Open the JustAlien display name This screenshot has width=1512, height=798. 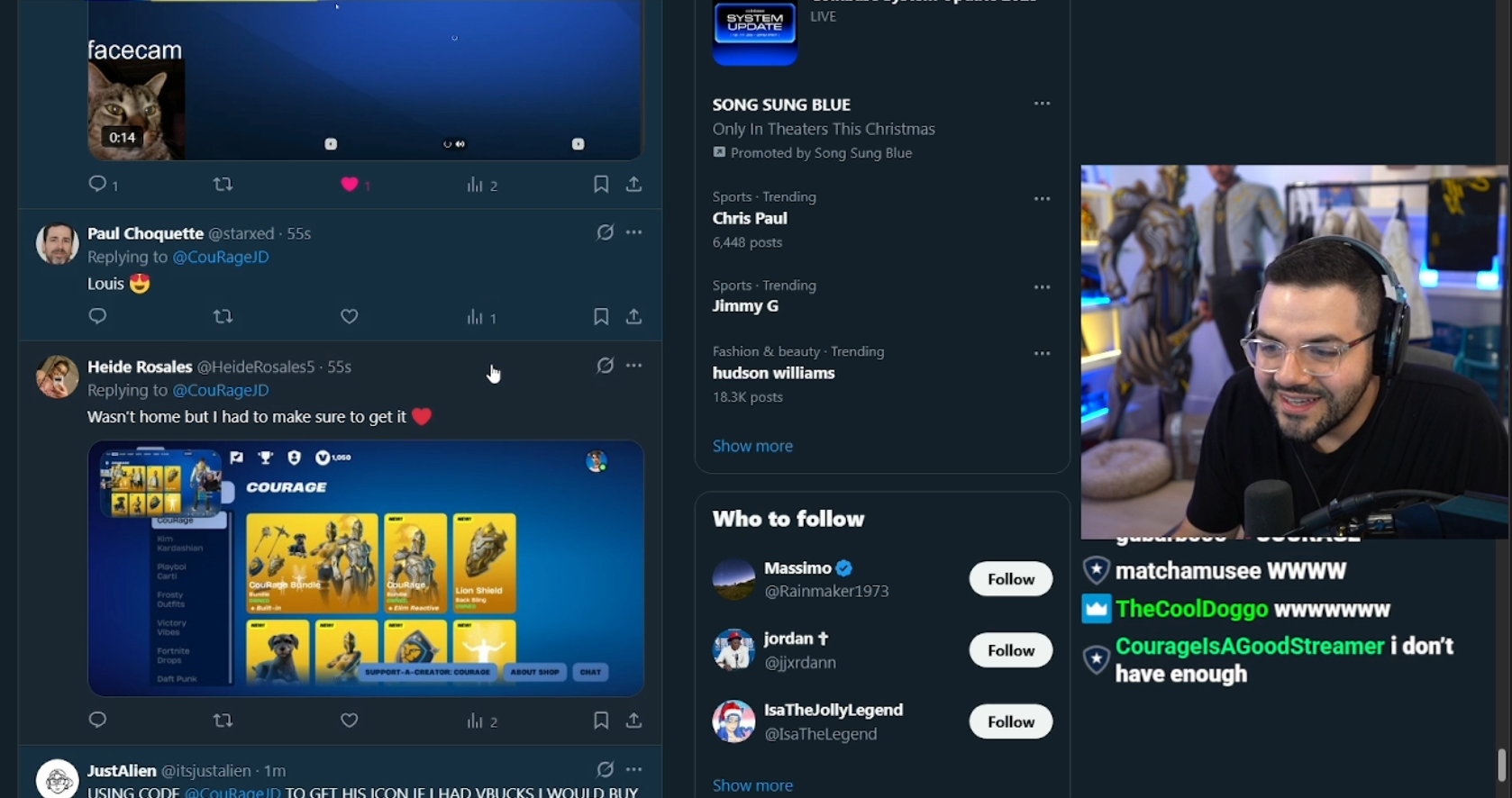click(122, 771)
